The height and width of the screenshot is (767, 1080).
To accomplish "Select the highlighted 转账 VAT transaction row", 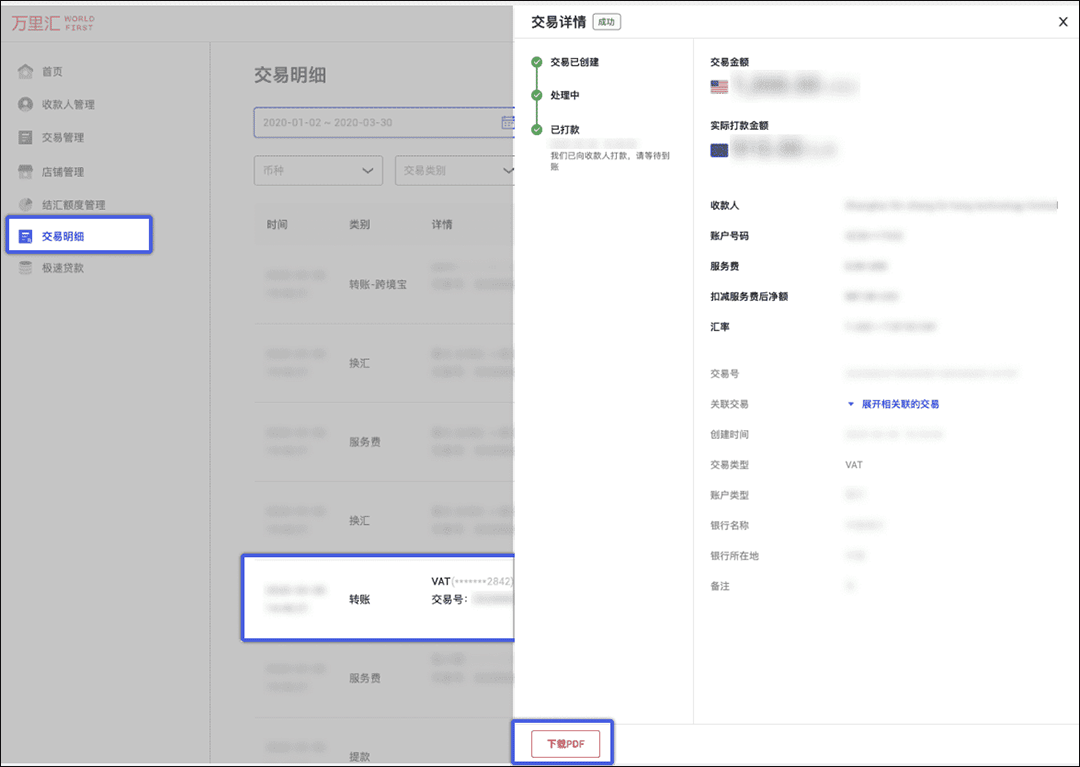I will (380, 598).
